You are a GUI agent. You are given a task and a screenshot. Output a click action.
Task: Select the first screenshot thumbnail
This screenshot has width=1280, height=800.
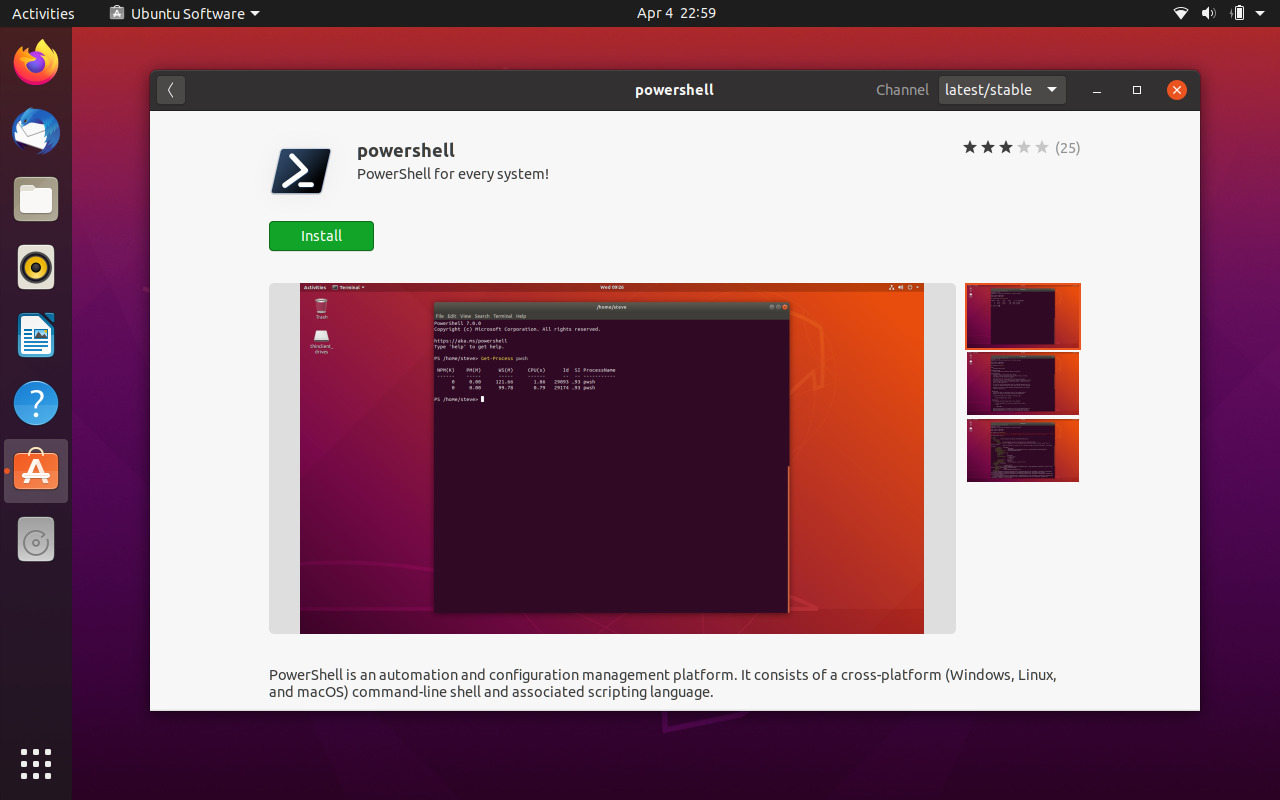pos(1023,316)
